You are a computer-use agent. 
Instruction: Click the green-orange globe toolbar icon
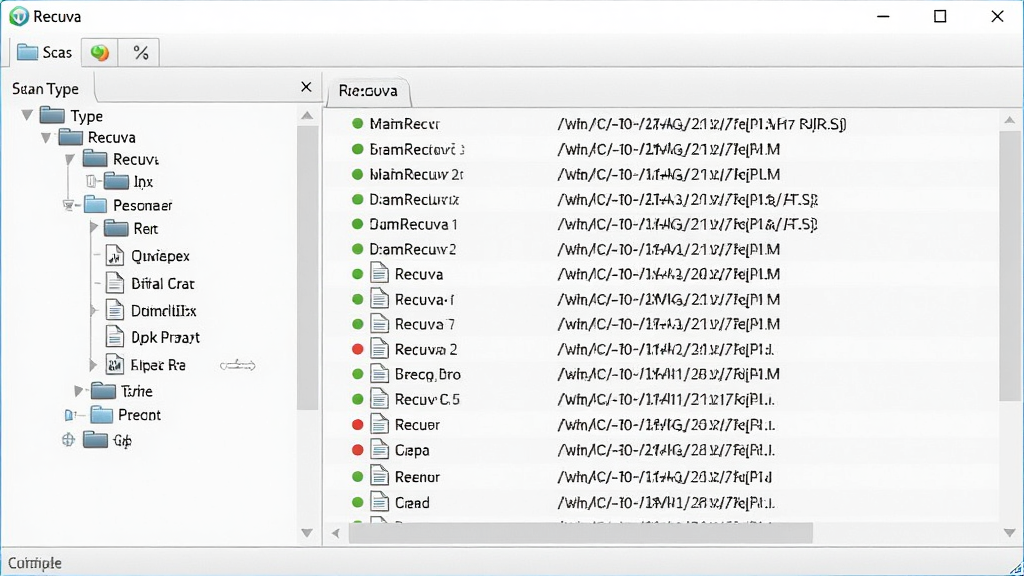100,52
